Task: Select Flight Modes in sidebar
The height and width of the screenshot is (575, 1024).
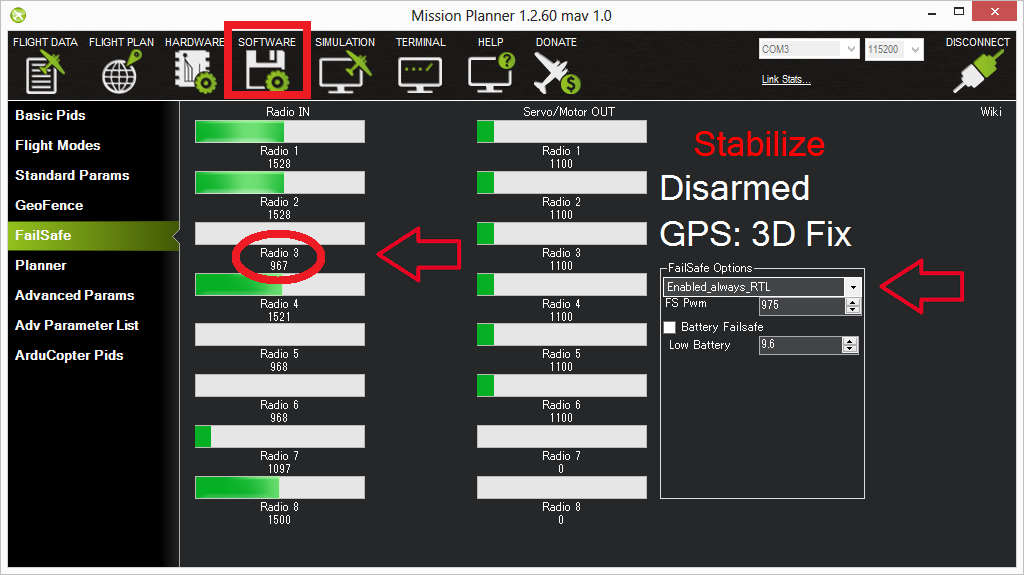Action: [57, 145]
